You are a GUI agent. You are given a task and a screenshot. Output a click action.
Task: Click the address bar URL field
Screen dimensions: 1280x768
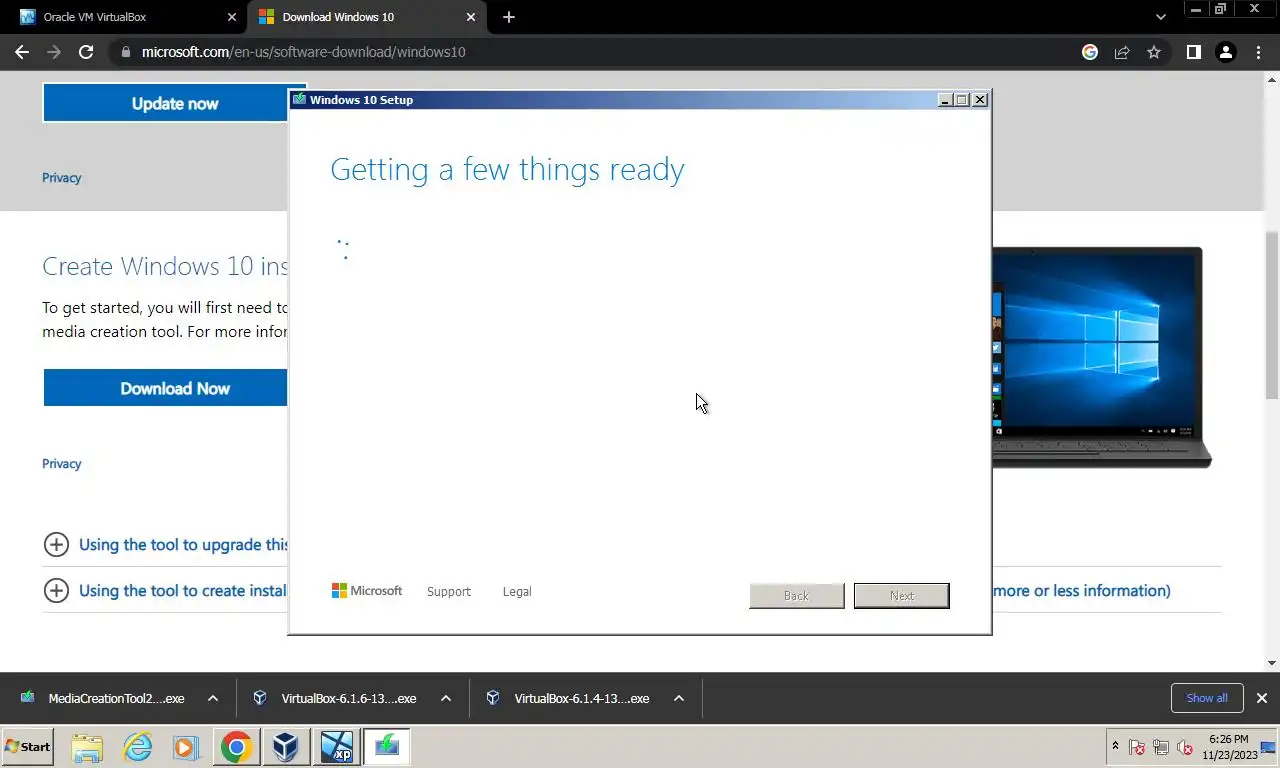(x=590, y=52)
